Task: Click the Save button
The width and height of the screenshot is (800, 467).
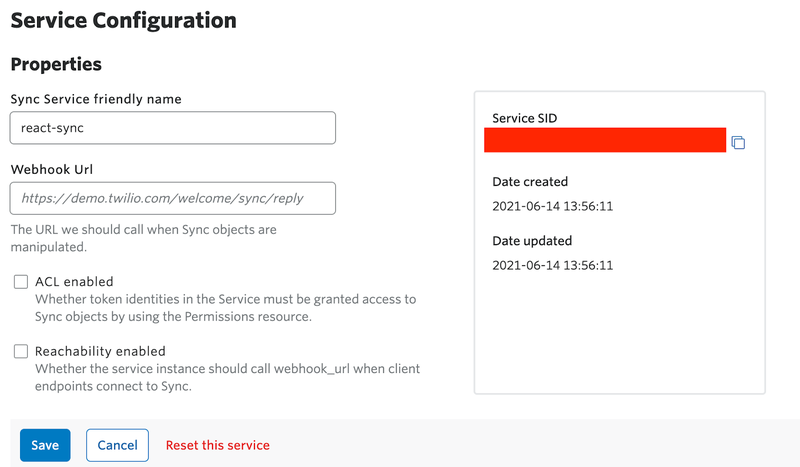Action: click(45, 445)
